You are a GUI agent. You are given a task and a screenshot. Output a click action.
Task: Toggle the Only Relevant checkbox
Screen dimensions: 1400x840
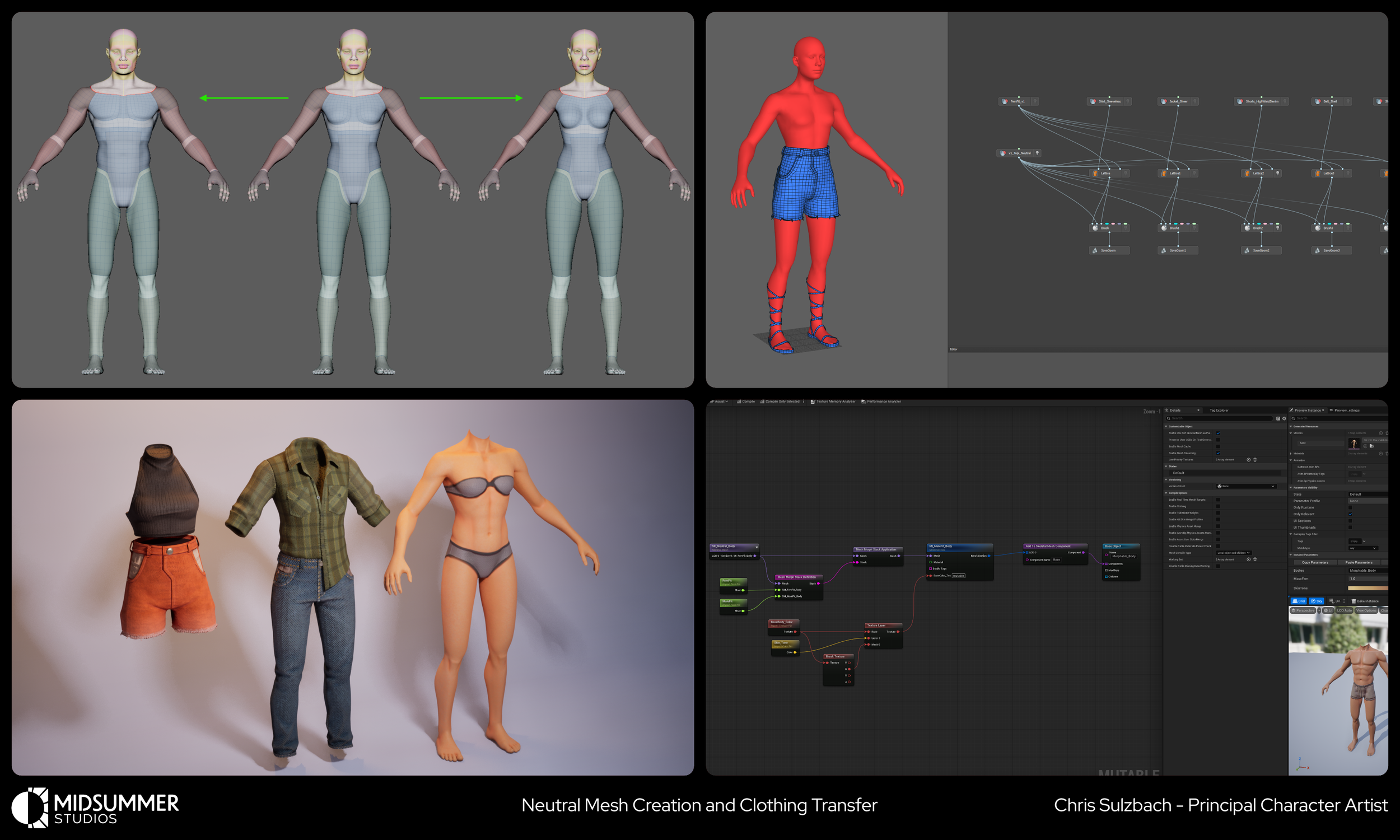point(1350,514)
